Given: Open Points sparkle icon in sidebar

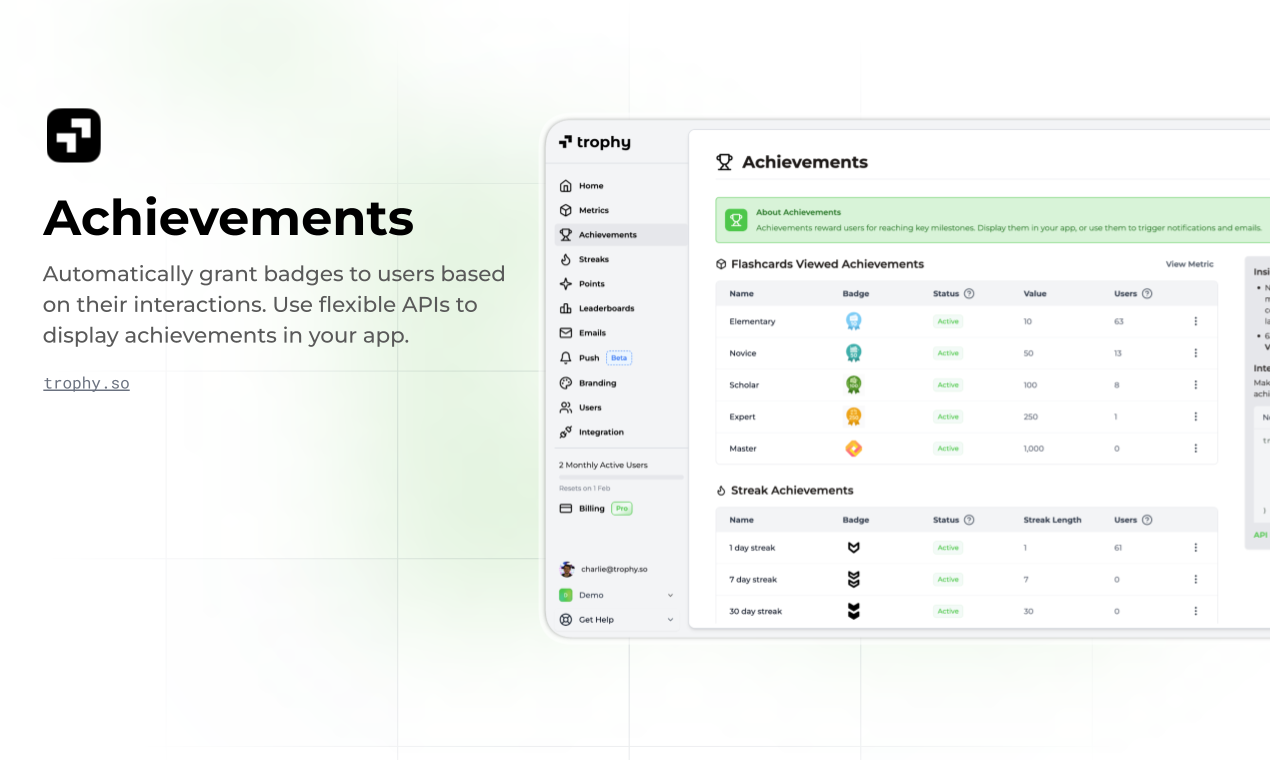Looking at the screenshot, I should pyautogui.click(x=566, y=284).
